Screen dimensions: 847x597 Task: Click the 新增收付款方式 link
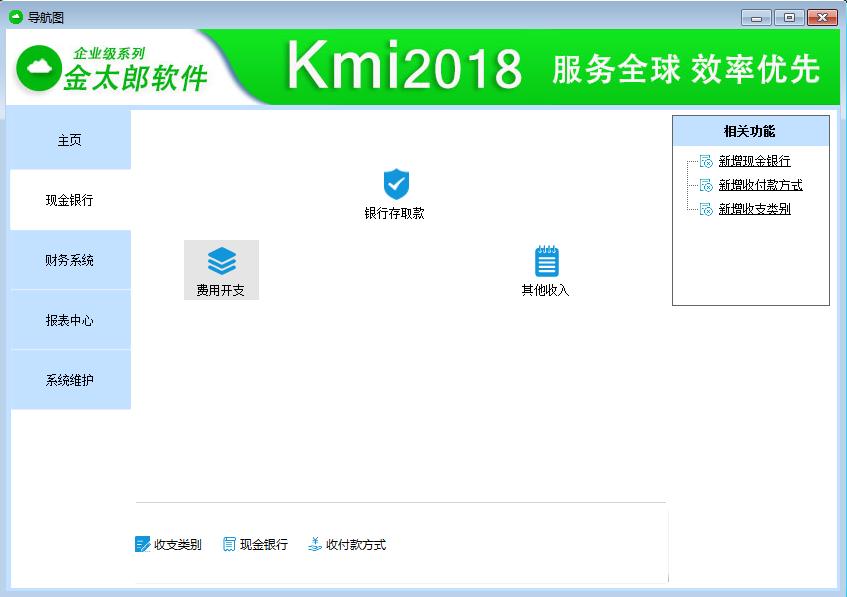pos(758,185)
